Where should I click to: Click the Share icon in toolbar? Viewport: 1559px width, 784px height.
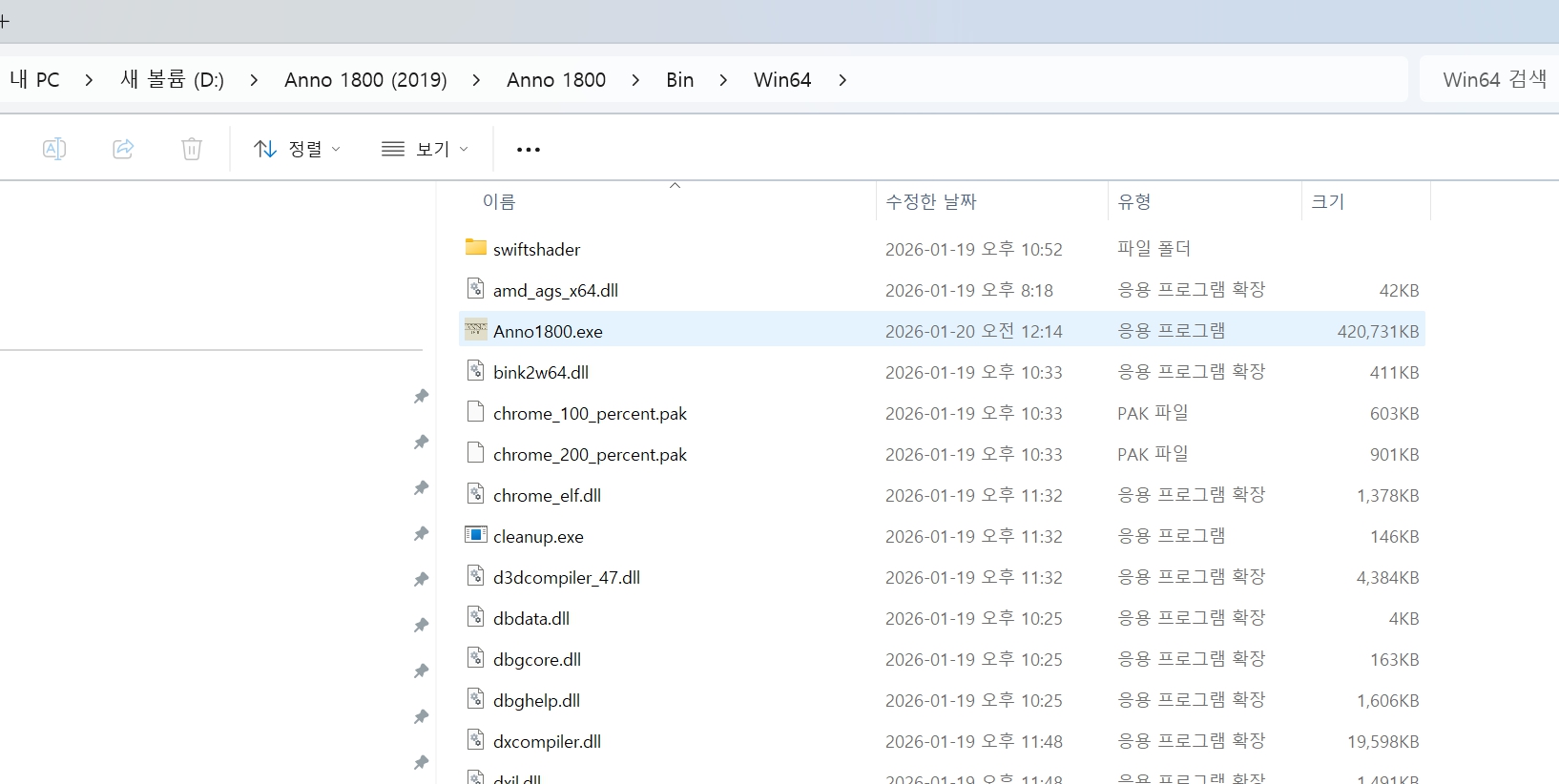[123, 149]
